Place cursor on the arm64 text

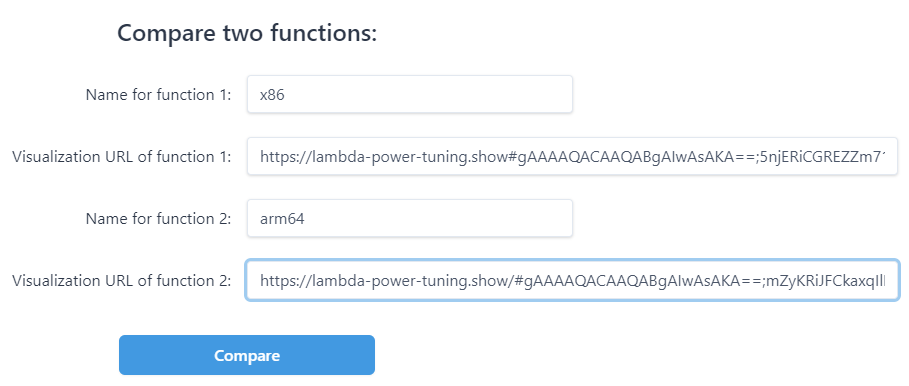[282, 219]
